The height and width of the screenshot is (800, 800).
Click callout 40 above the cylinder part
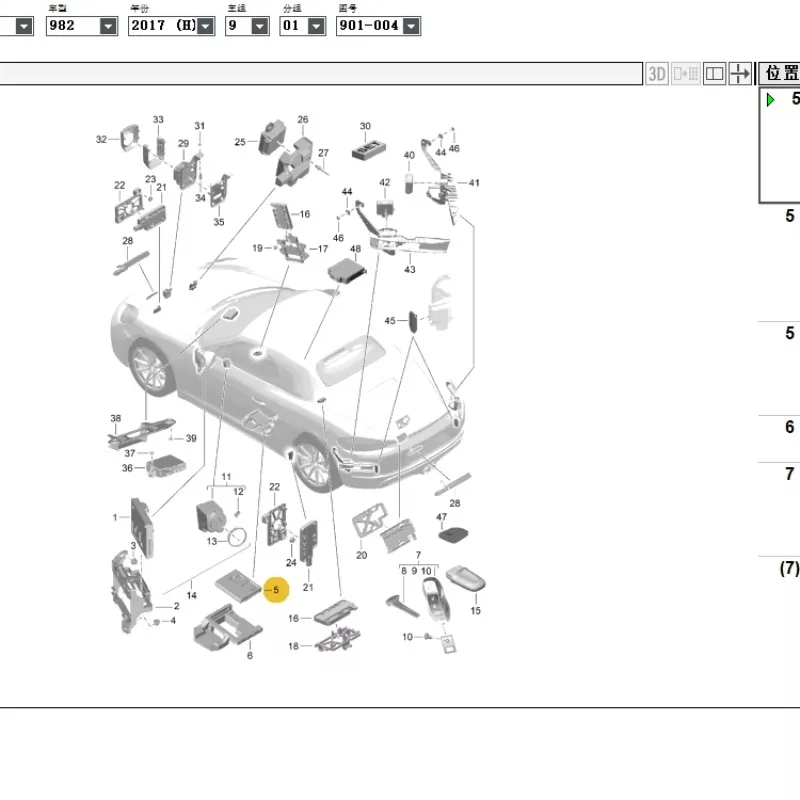tap(409, 155)
